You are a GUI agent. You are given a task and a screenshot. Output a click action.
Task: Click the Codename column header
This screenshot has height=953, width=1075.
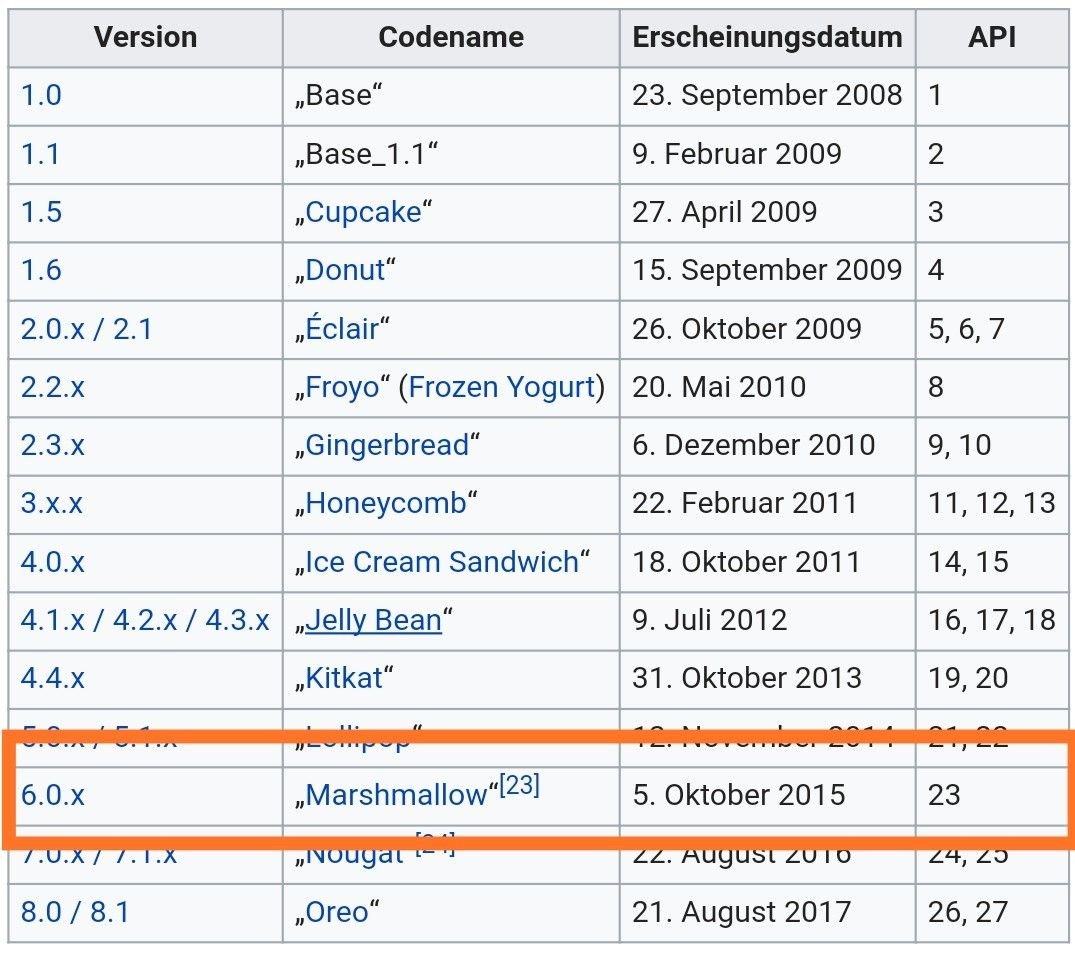[451, 38]
